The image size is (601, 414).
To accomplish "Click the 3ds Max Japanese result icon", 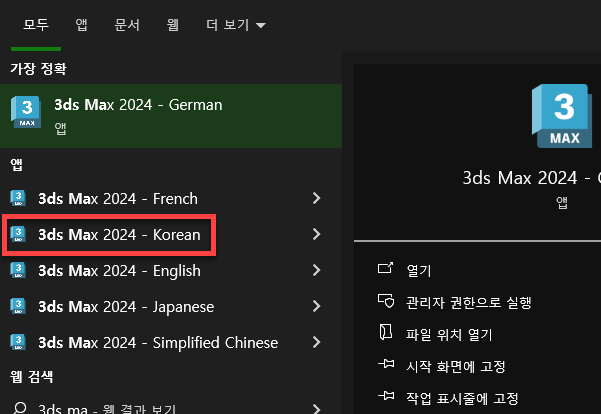I will (18, 306).
